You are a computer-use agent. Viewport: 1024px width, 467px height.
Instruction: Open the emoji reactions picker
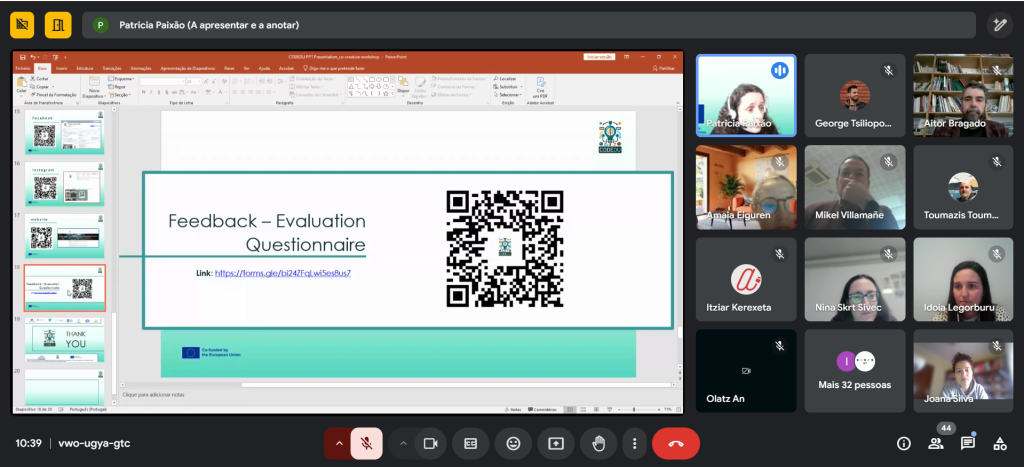pyautogui.click(x=513, y=443)
